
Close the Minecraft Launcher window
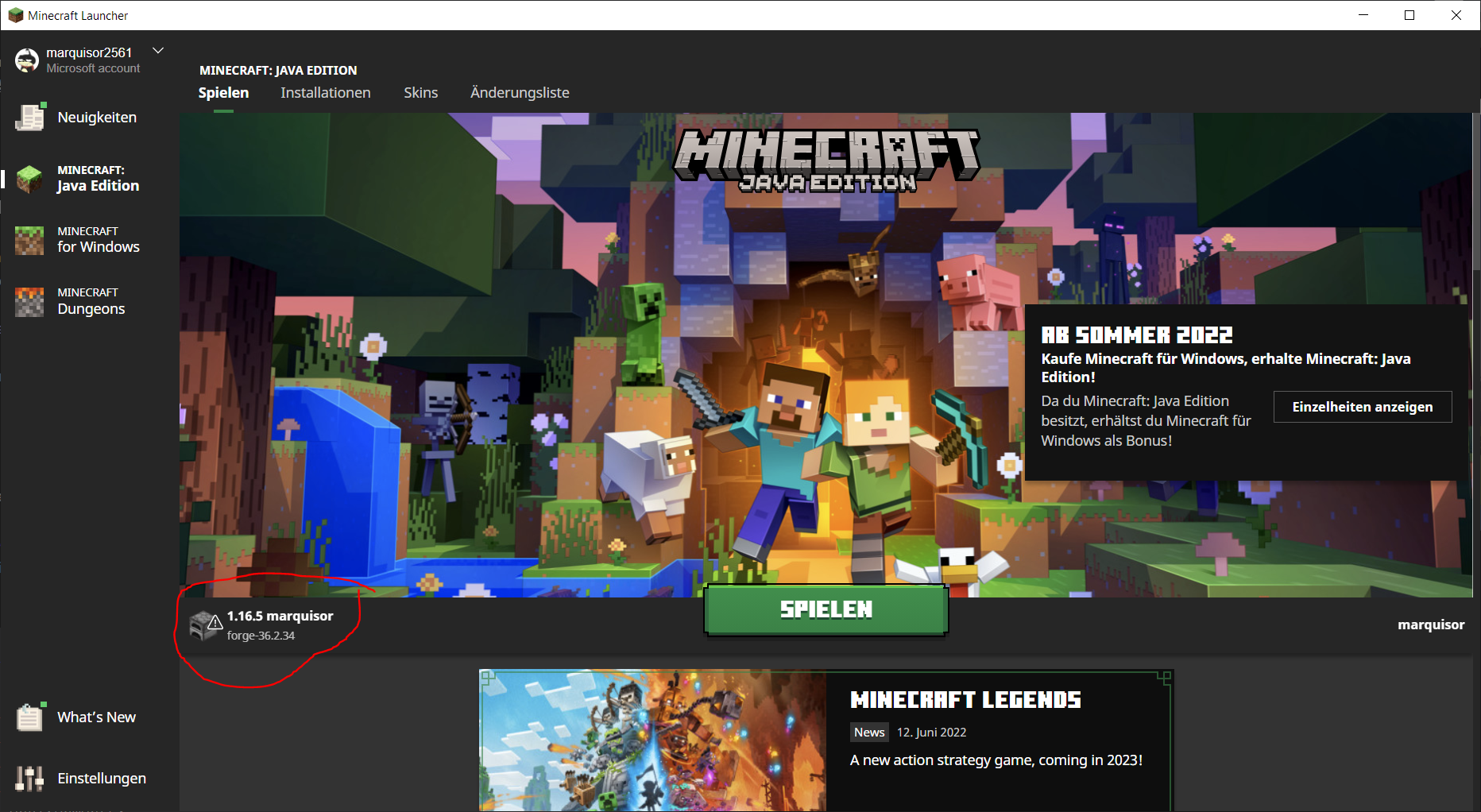click(1456, 15)
